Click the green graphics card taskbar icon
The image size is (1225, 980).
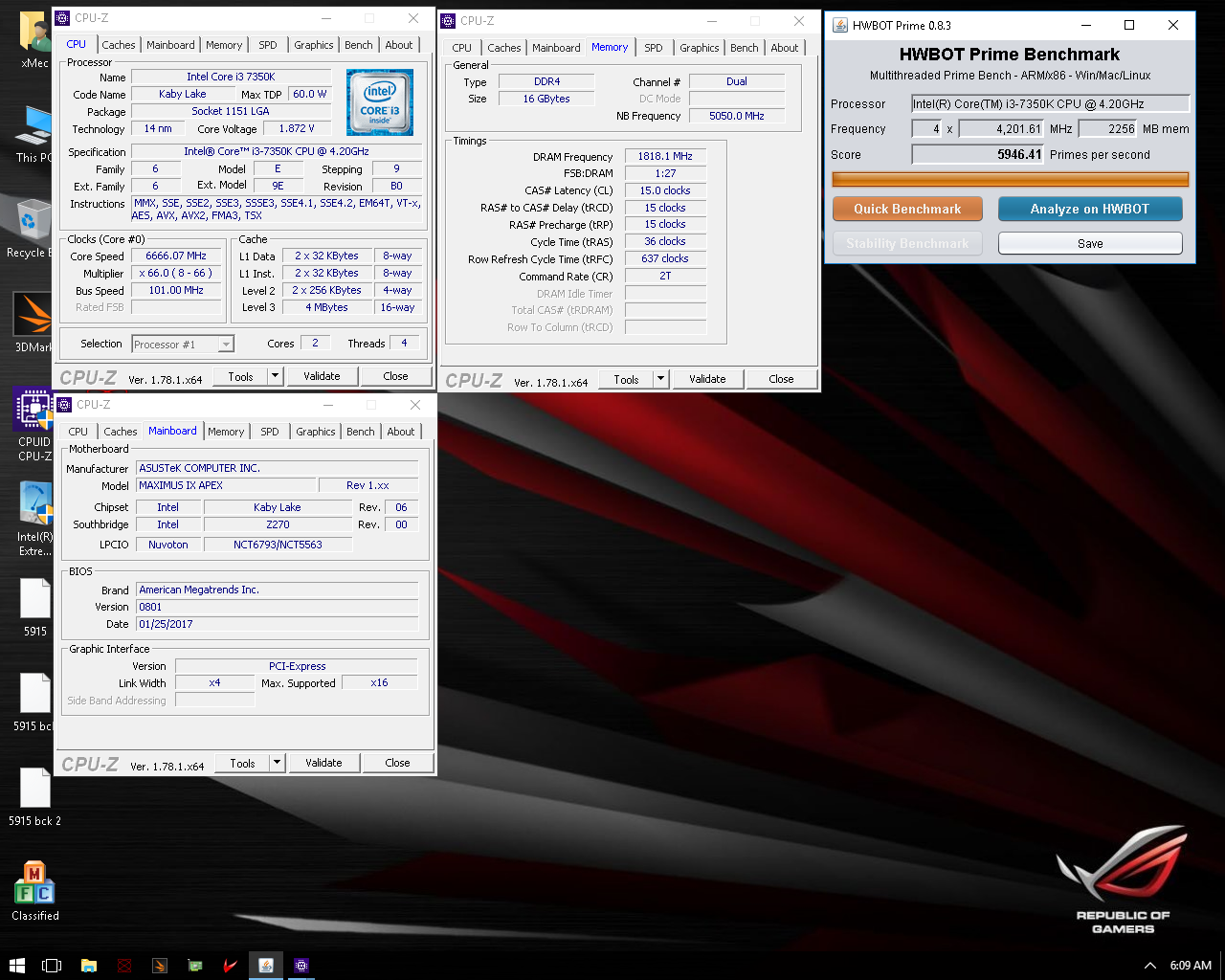195,965
